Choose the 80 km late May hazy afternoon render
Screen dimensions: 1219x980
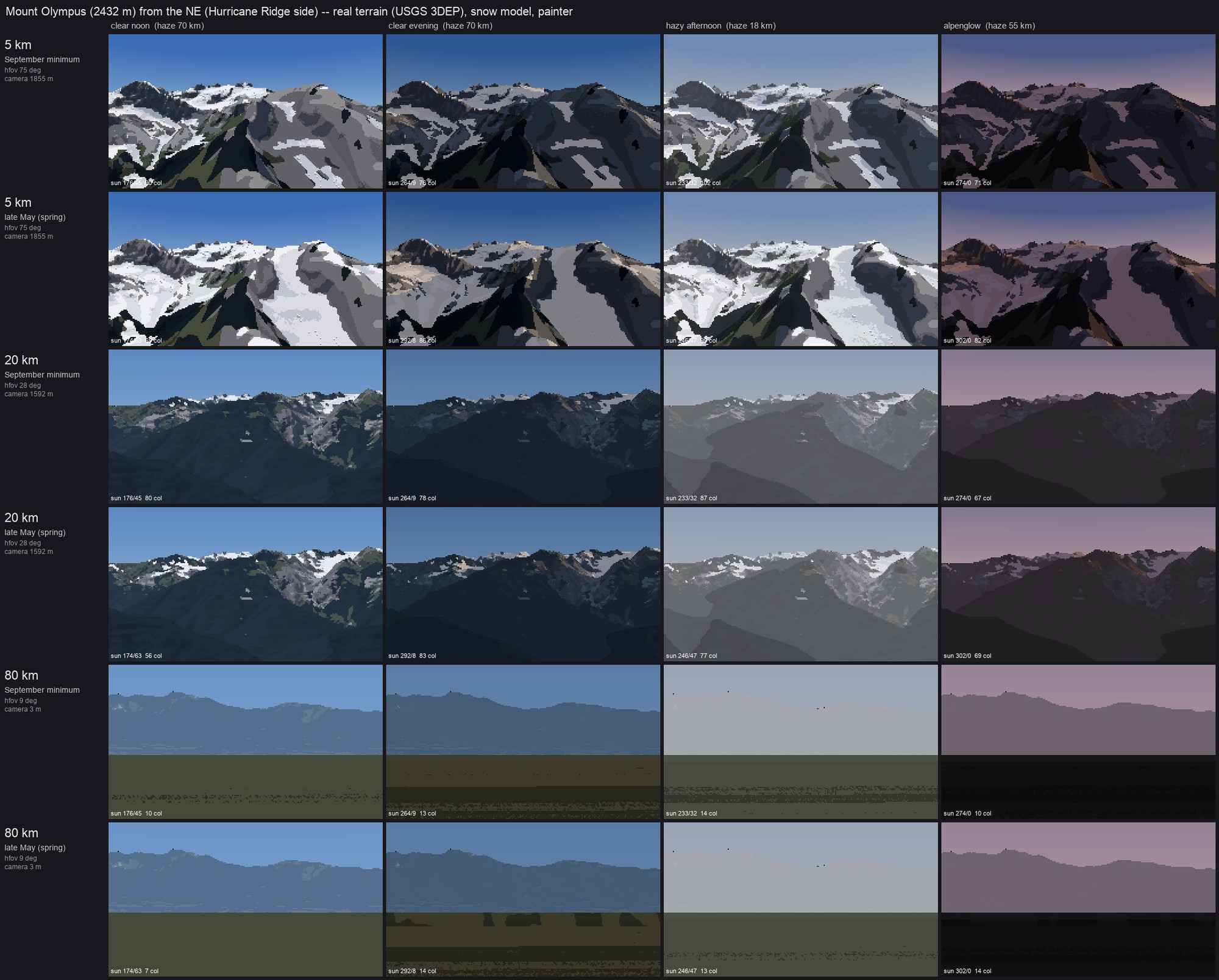point(801,900)
